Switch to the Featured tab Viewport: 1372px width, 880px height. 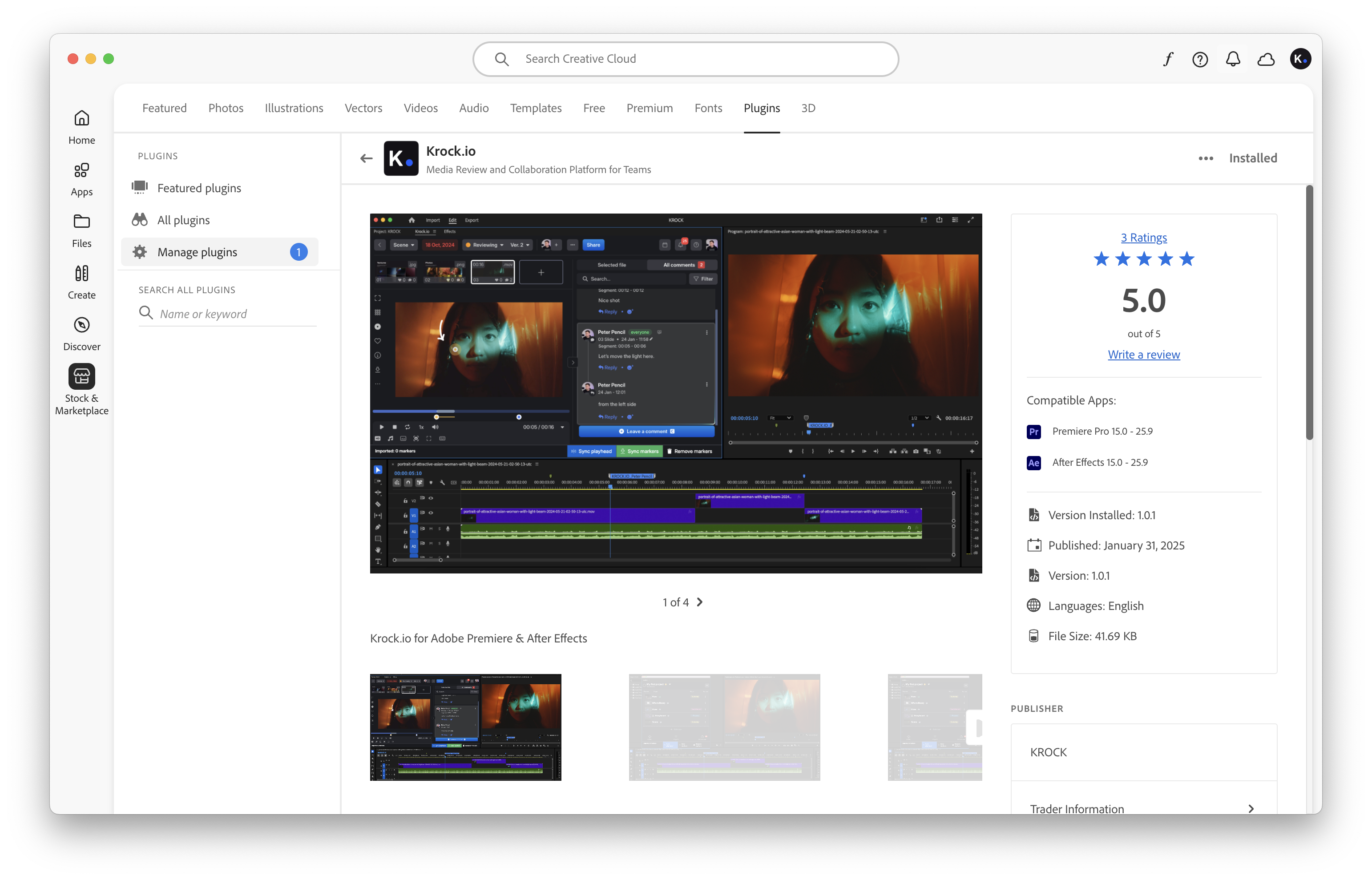coord(164,108)
